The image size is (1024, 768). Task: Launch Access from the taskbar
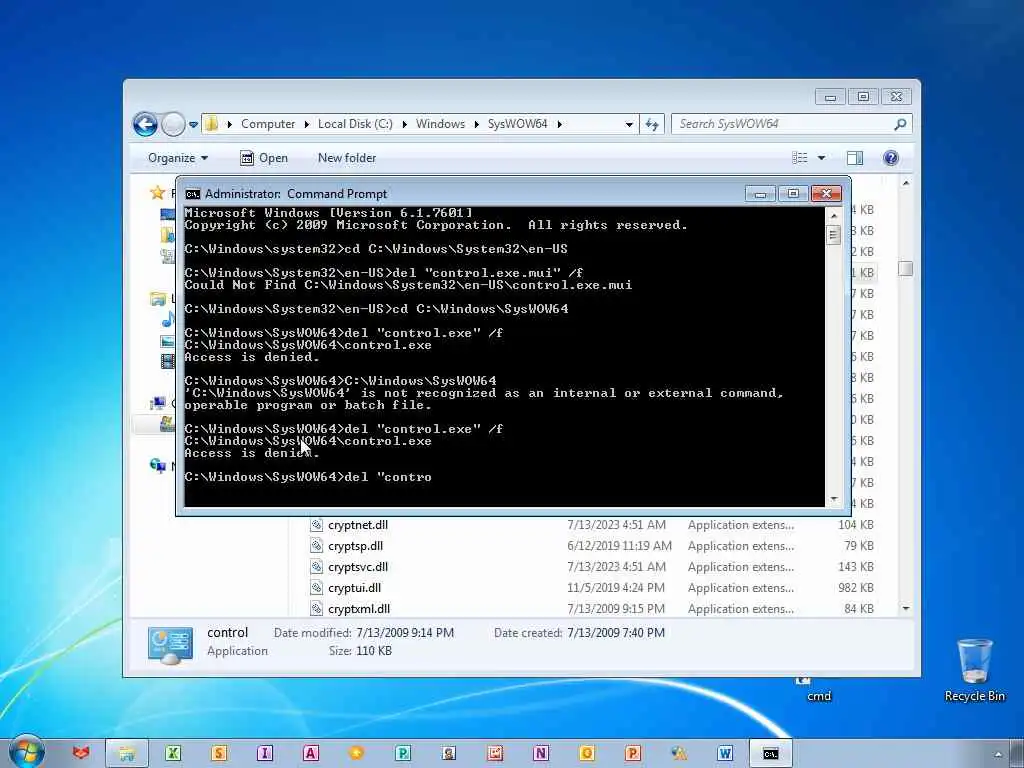click(x=311, y=754)
